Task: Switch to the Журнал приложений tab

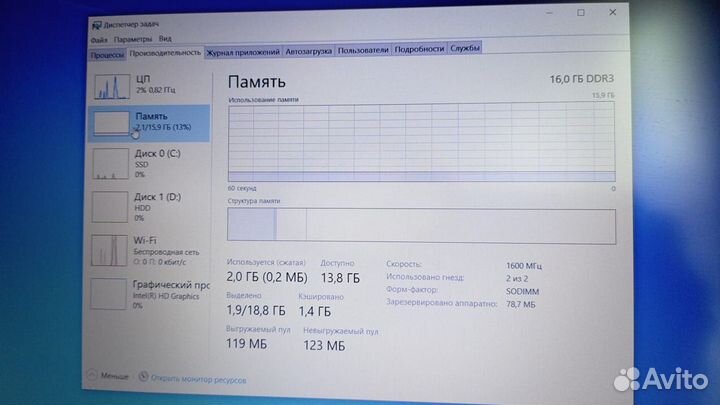Action: click(x=243, y=52)
